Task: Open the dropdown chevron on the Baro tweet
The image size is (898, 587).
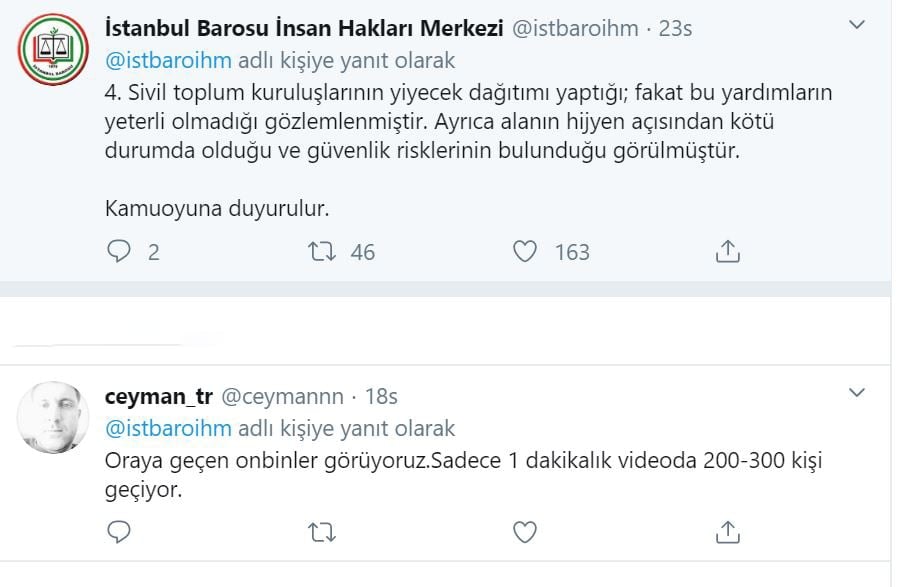Action: click(x=855, y=23)
